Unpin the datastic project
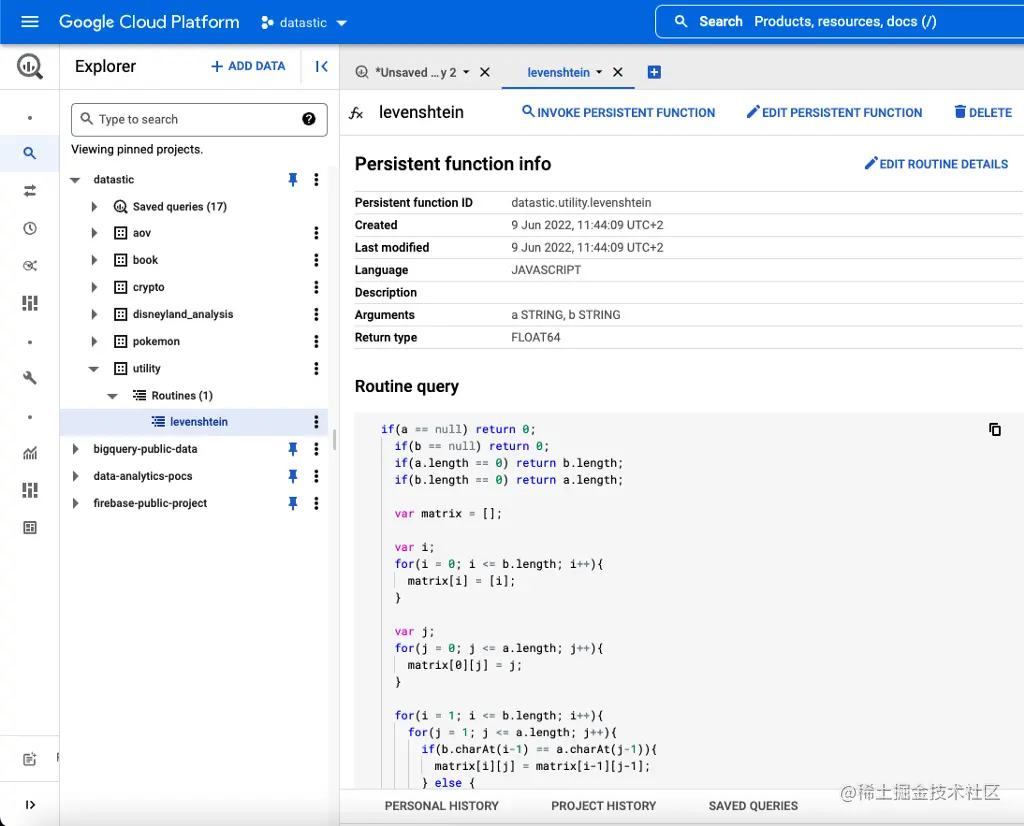 tap(293, 180)
